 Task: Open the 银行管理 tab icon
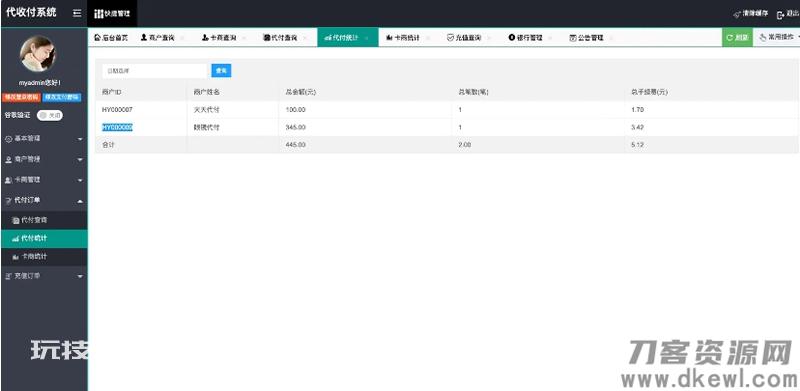pyautogui.click(x=512, y=38)
